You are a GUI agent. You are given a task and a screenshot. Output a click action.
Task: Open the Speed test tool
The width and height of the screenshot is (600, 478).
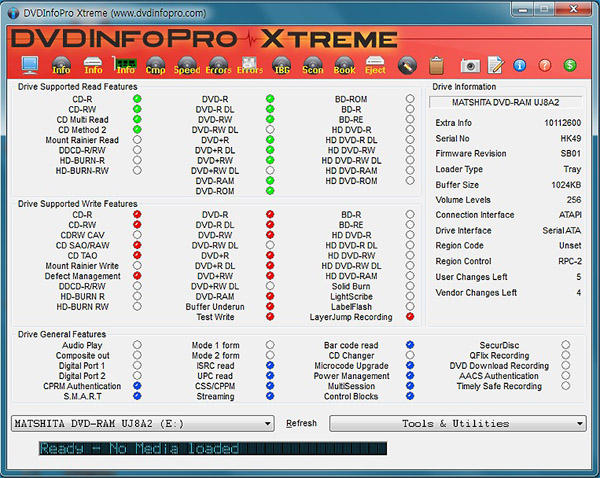tap(187, 65)
